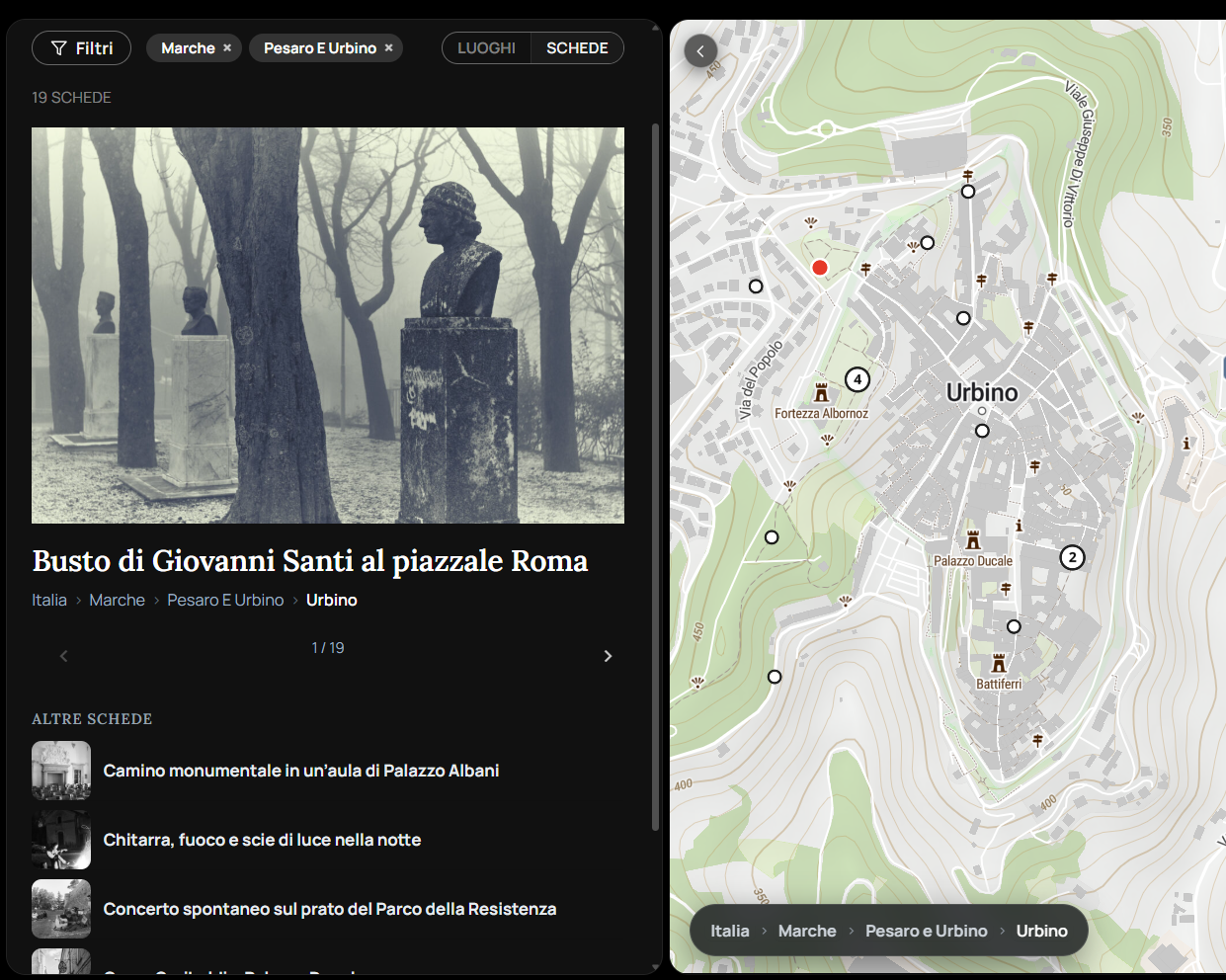Open the Filtri filter button
1226x980 pixels.
pyautogui.click(x=81, y=47)
